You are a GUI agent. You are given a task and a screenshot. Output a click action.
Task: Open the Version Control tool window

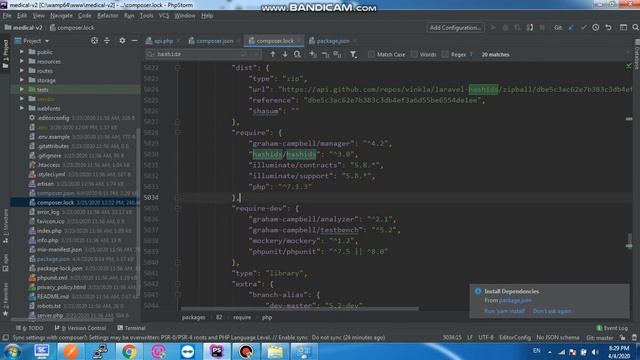click(80, 328)
